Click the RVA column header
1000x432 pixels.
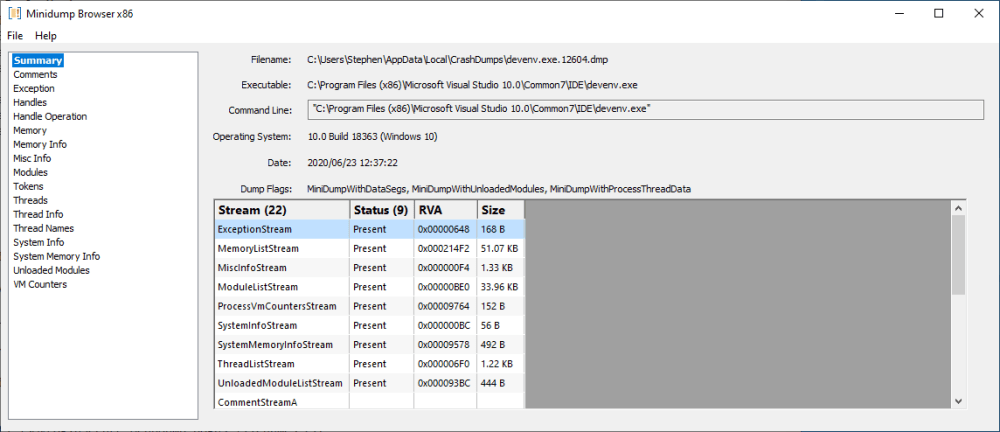click(446, 210)
